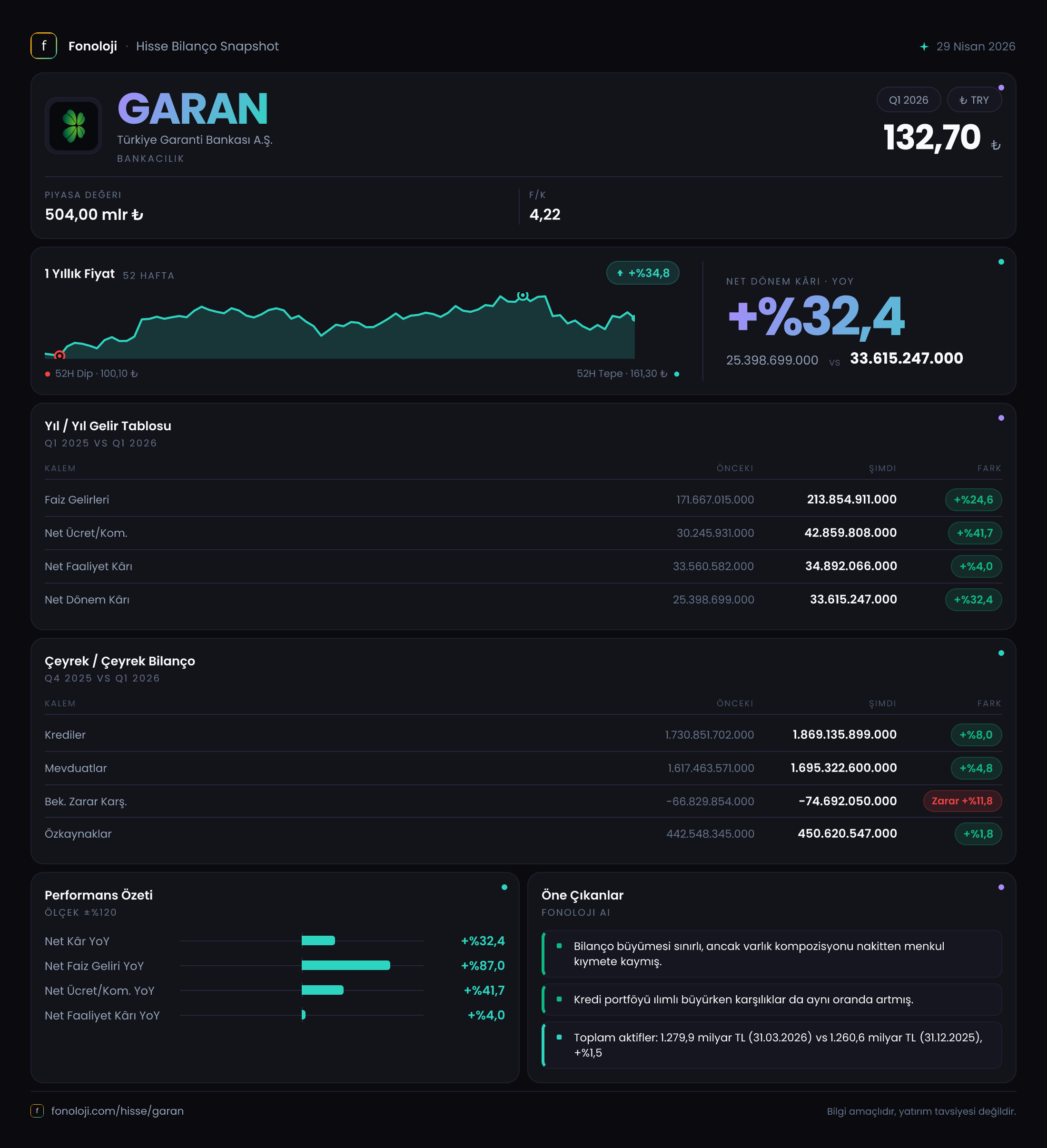Click the Net Faaliyet Kârı YoY performance bar

(304, 1015)
